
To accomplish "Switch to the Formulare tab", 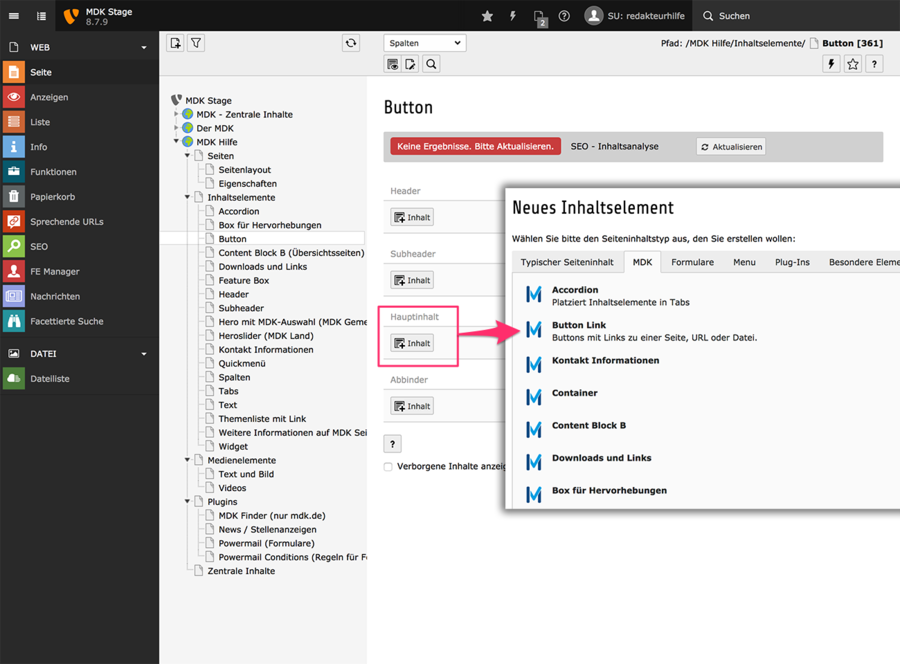I will tap(692, 262).
